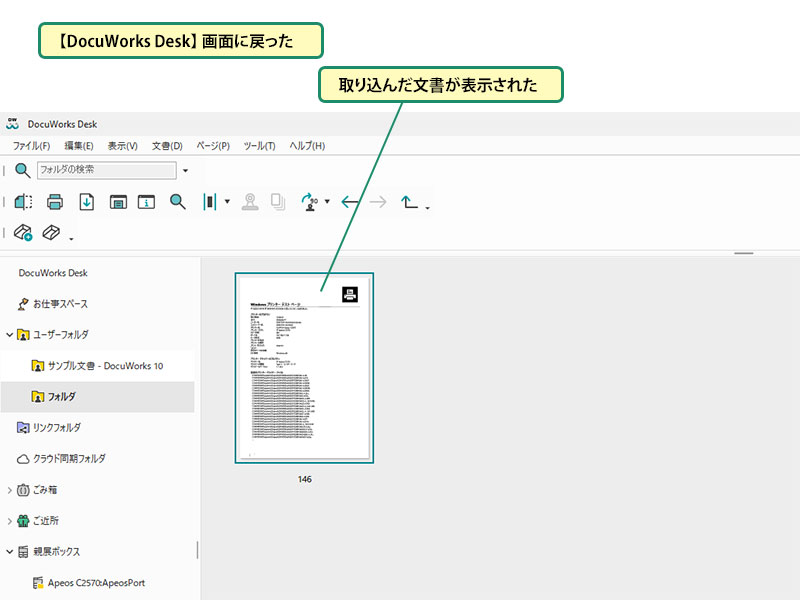Click the リンクフォルダ folder icon
The image size is (800, 600).
[x=23, y=428]
